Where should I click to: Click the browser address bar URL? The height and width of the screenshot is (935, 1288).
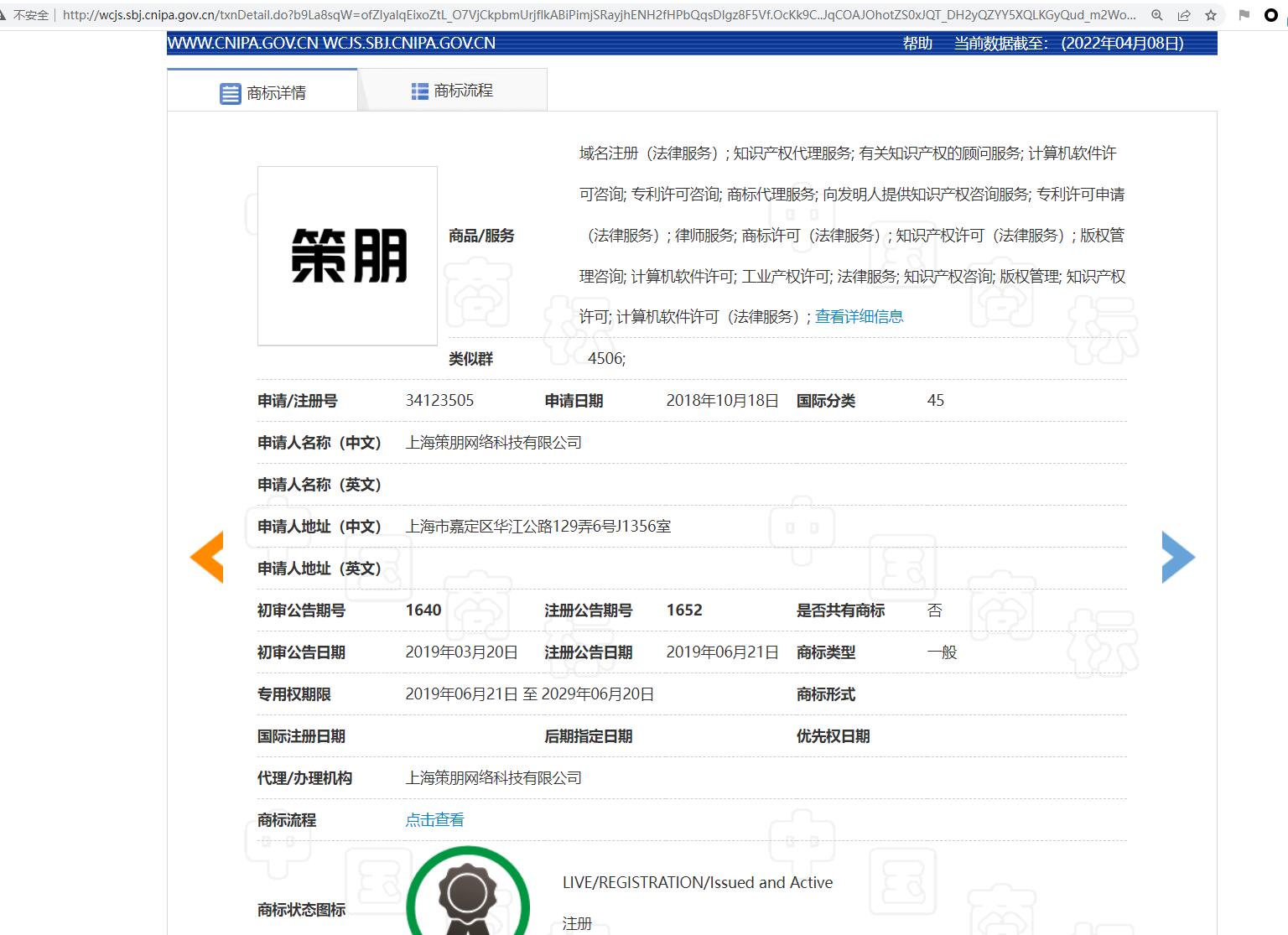pos(587,14)
